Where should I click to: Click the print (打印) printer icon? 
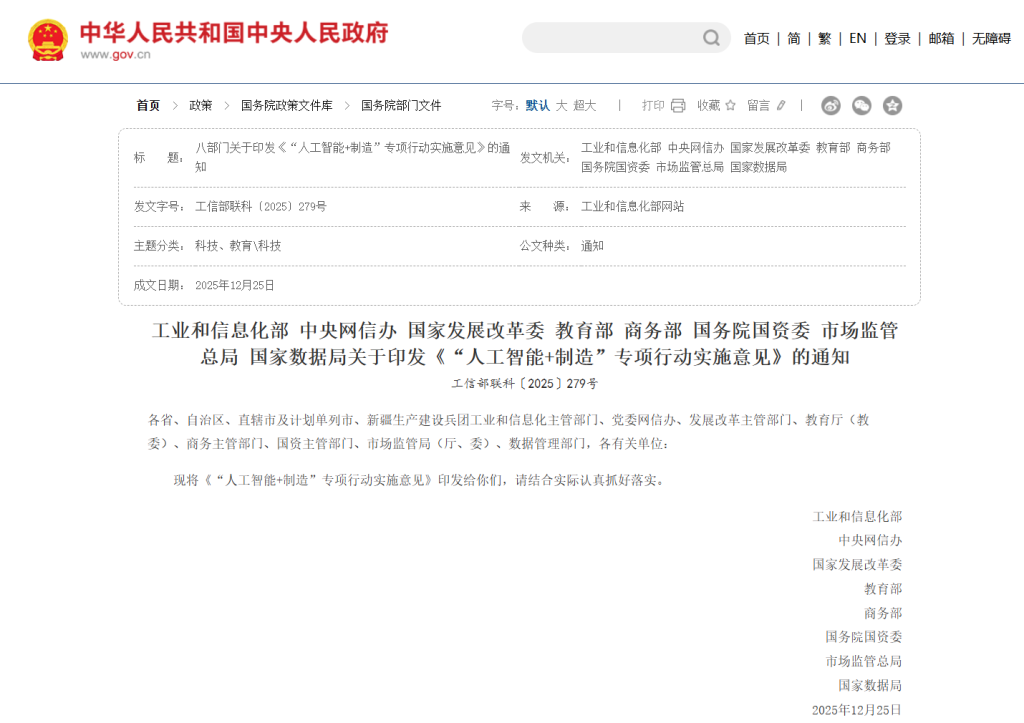678,105
